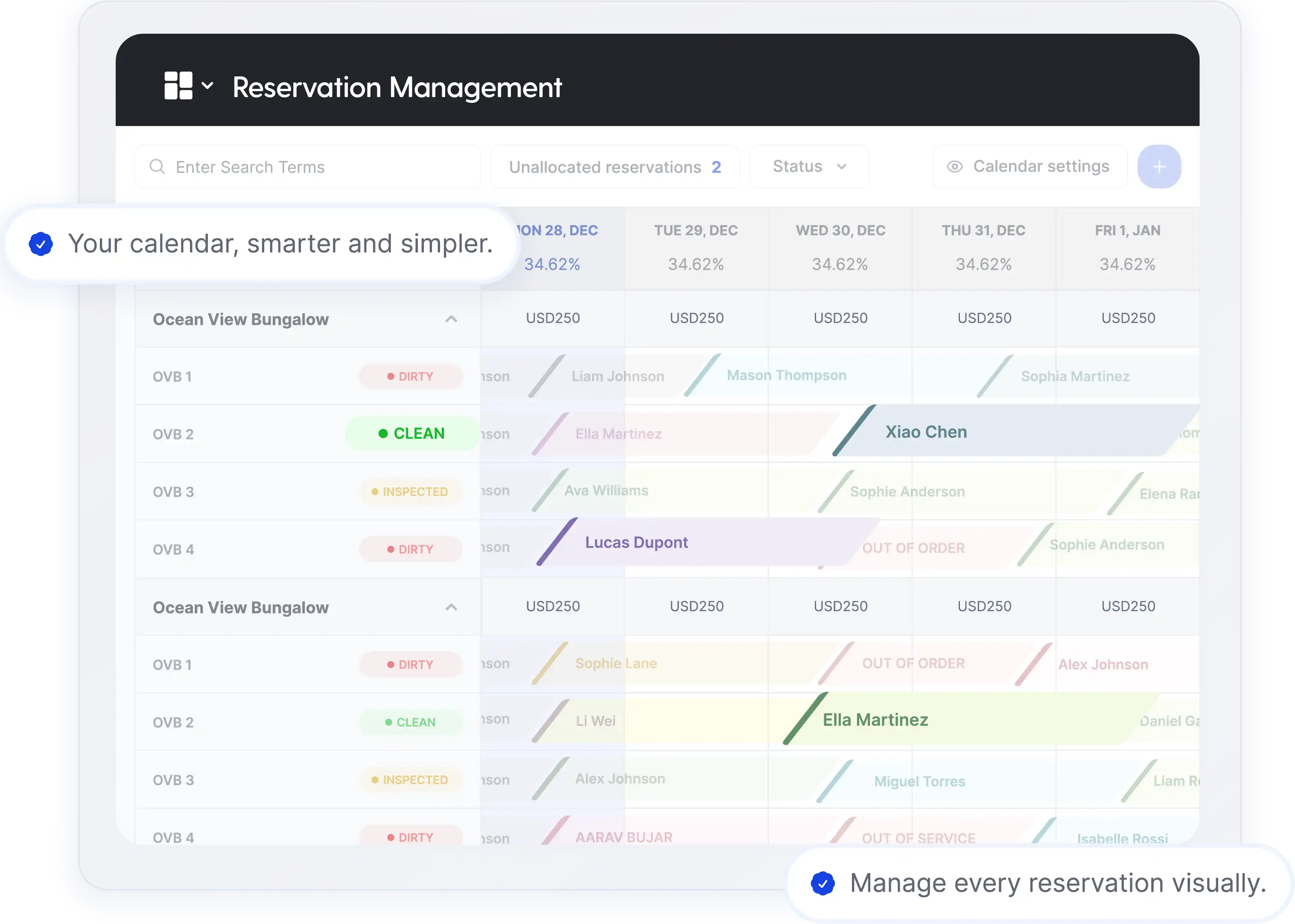Collapse the first Ocean View Bungalow group
This screenshot has width=1295, height=924.
(x=452, y=319)
